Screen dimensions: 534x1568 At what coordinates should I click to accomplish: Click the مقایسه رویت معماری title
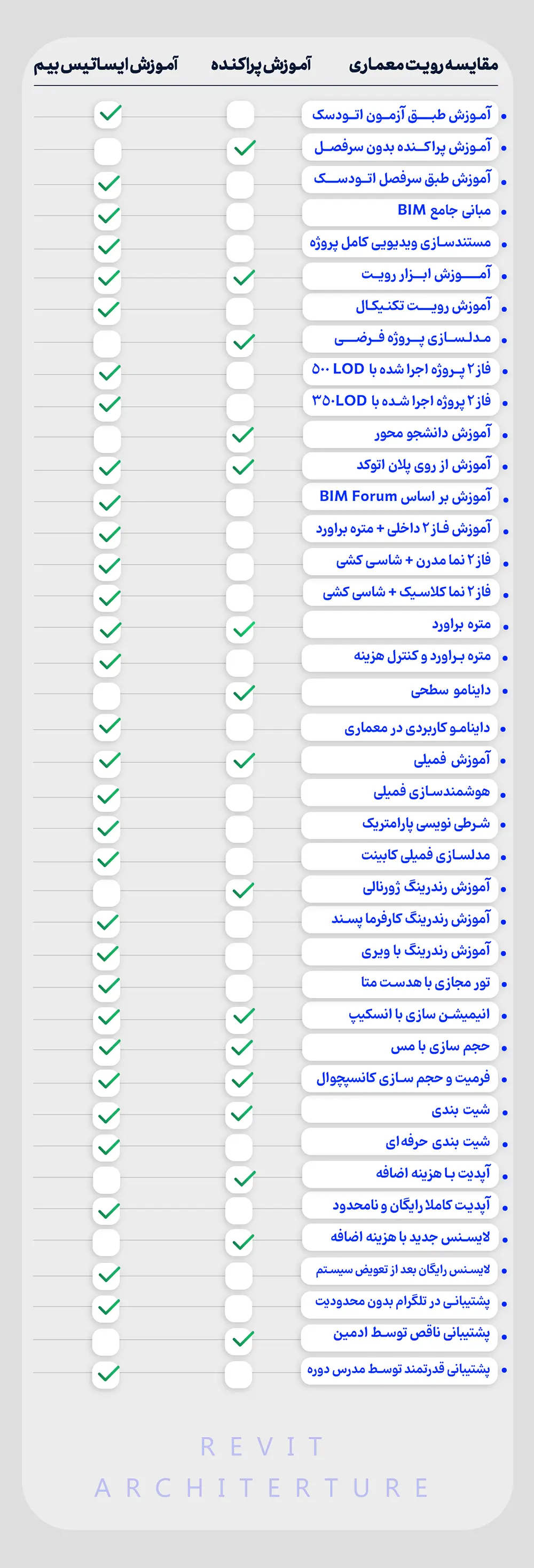[423, 65]
